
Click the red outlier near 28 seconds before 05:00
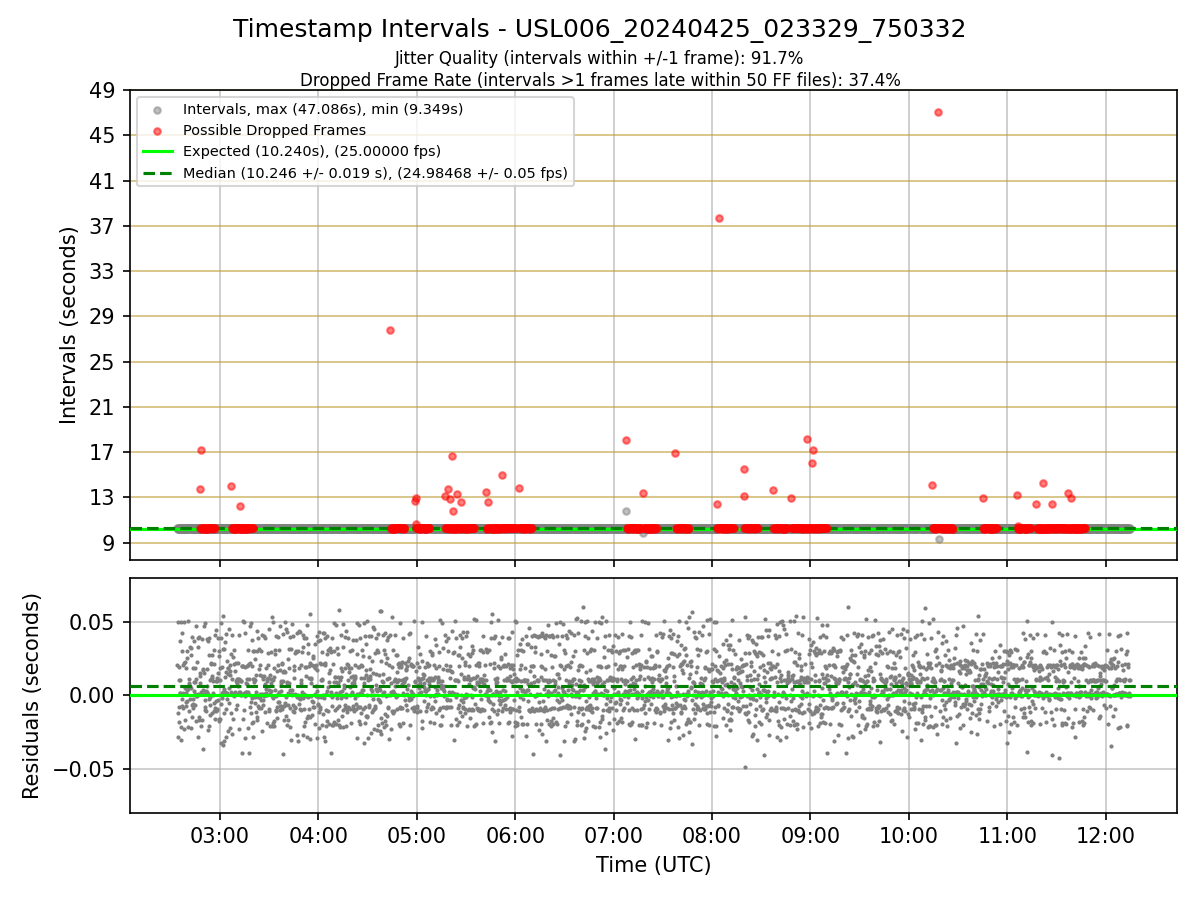pyautogui.click(x=390, y=330)
